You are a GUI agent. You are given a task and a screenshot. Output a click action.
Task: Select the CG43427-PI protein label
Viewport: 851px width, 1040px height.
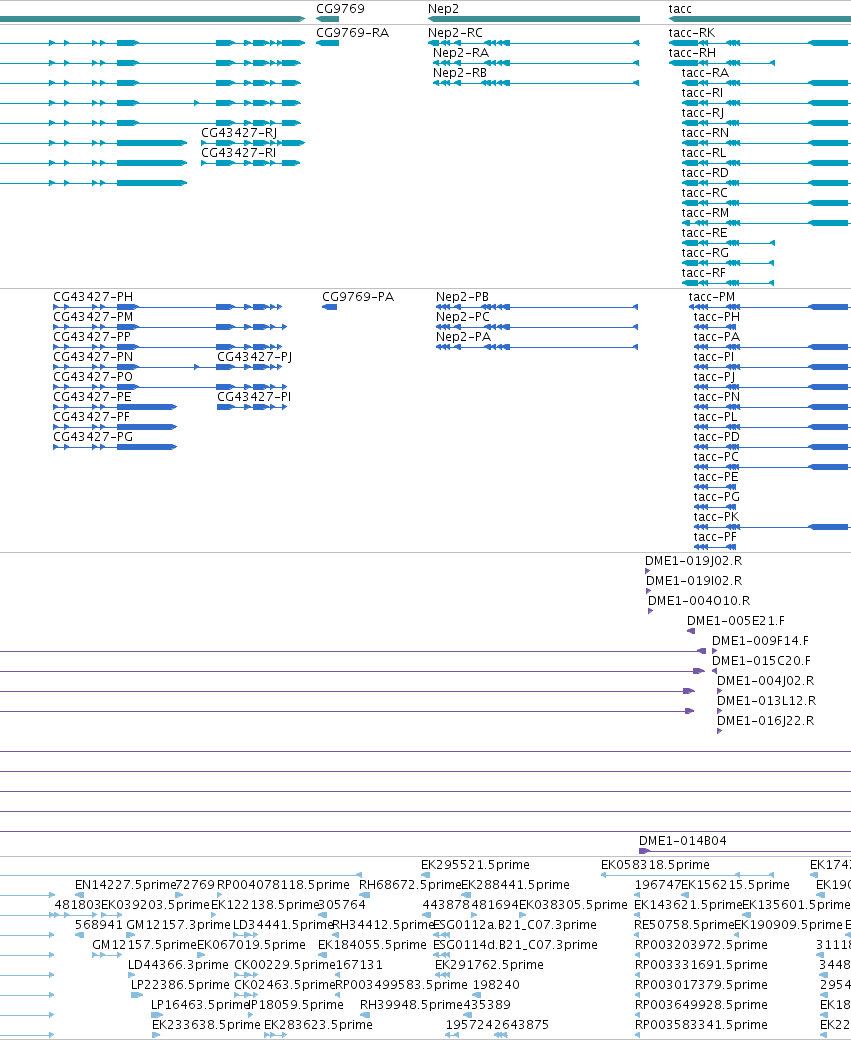click(x=254, y=397)
